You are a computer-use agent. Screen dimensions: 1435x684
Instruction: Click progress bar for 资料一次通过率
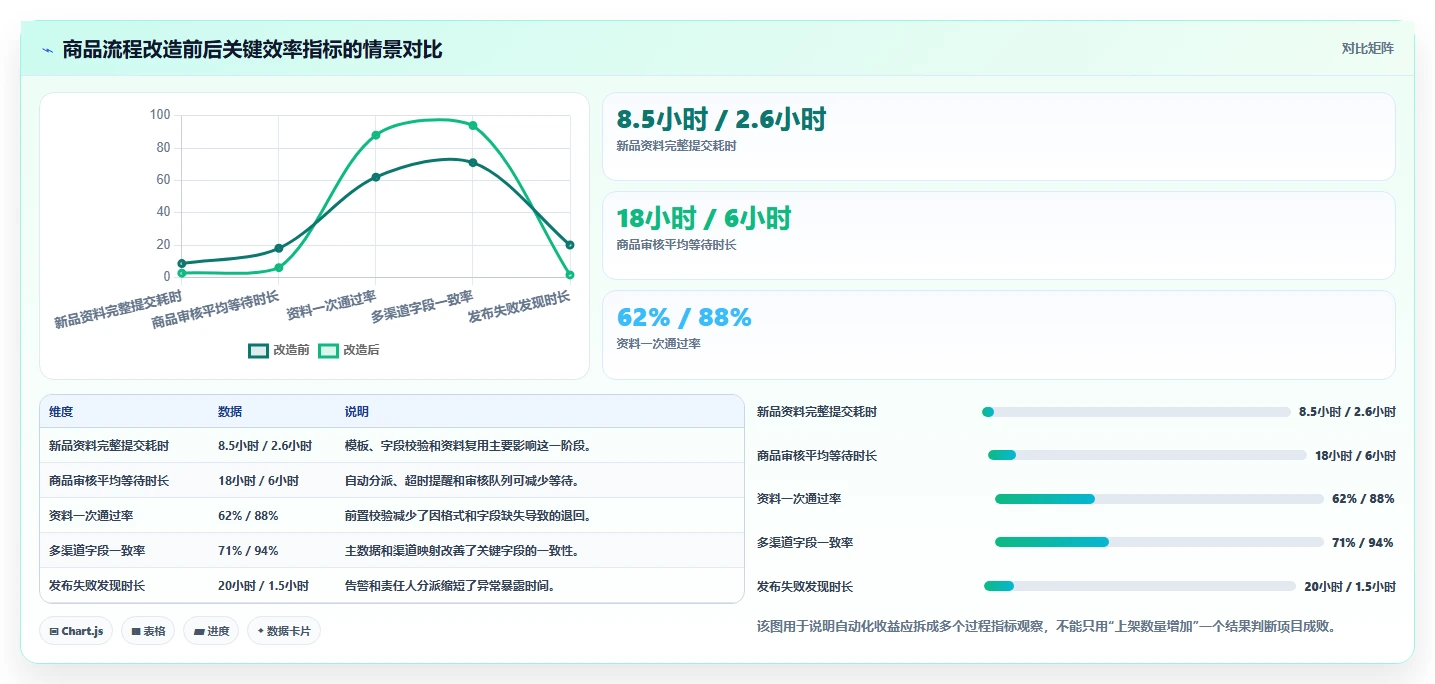(x=1159, y=499)
